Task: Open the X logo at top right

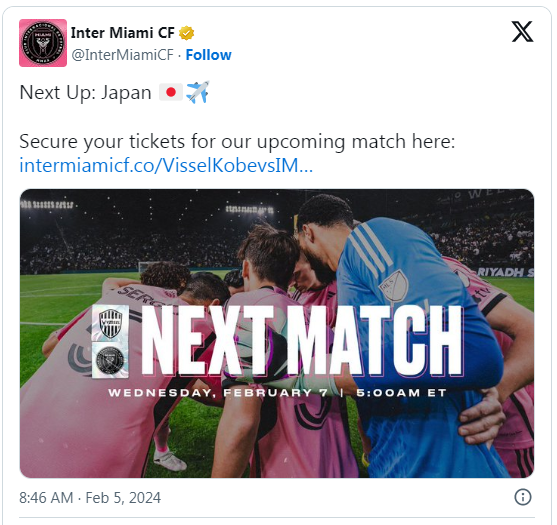Action: [522, 32]
